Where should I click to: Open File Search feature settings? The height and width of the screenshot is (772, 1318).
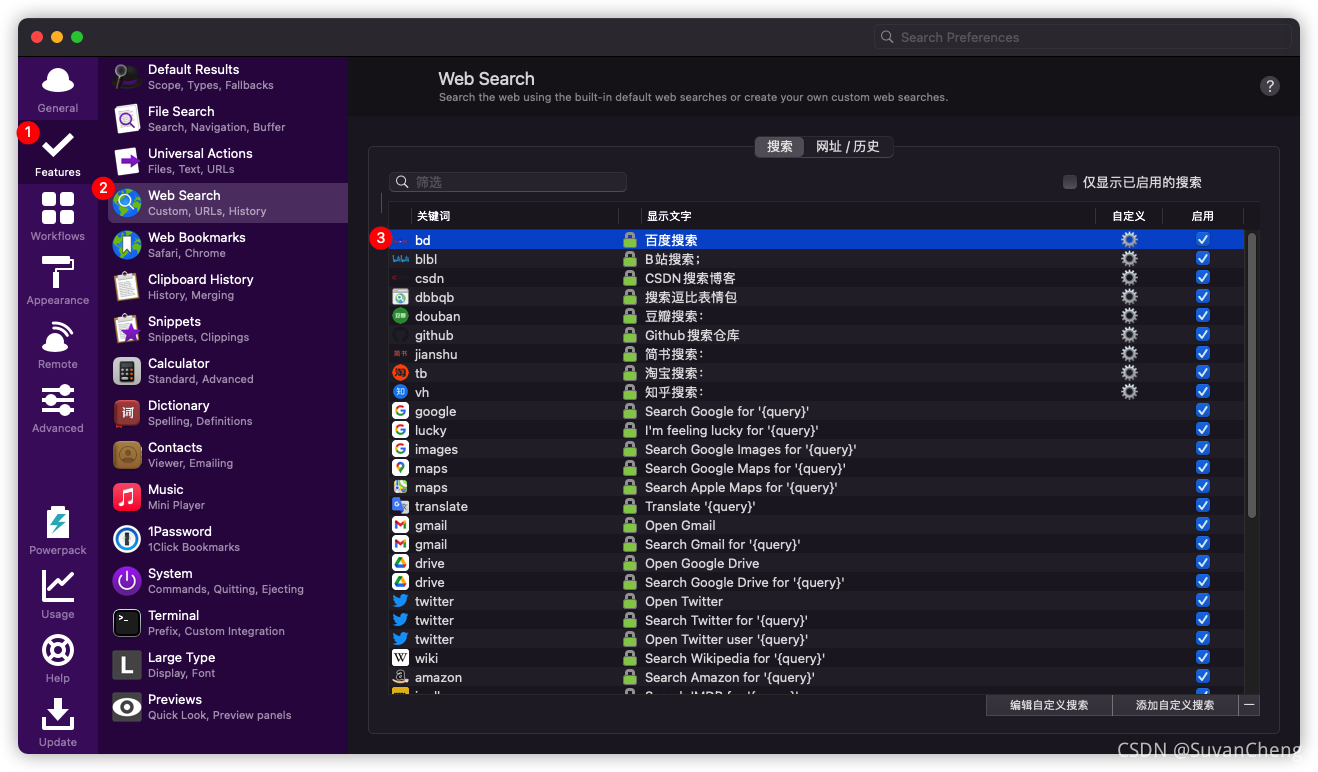(x=228, y=119)
